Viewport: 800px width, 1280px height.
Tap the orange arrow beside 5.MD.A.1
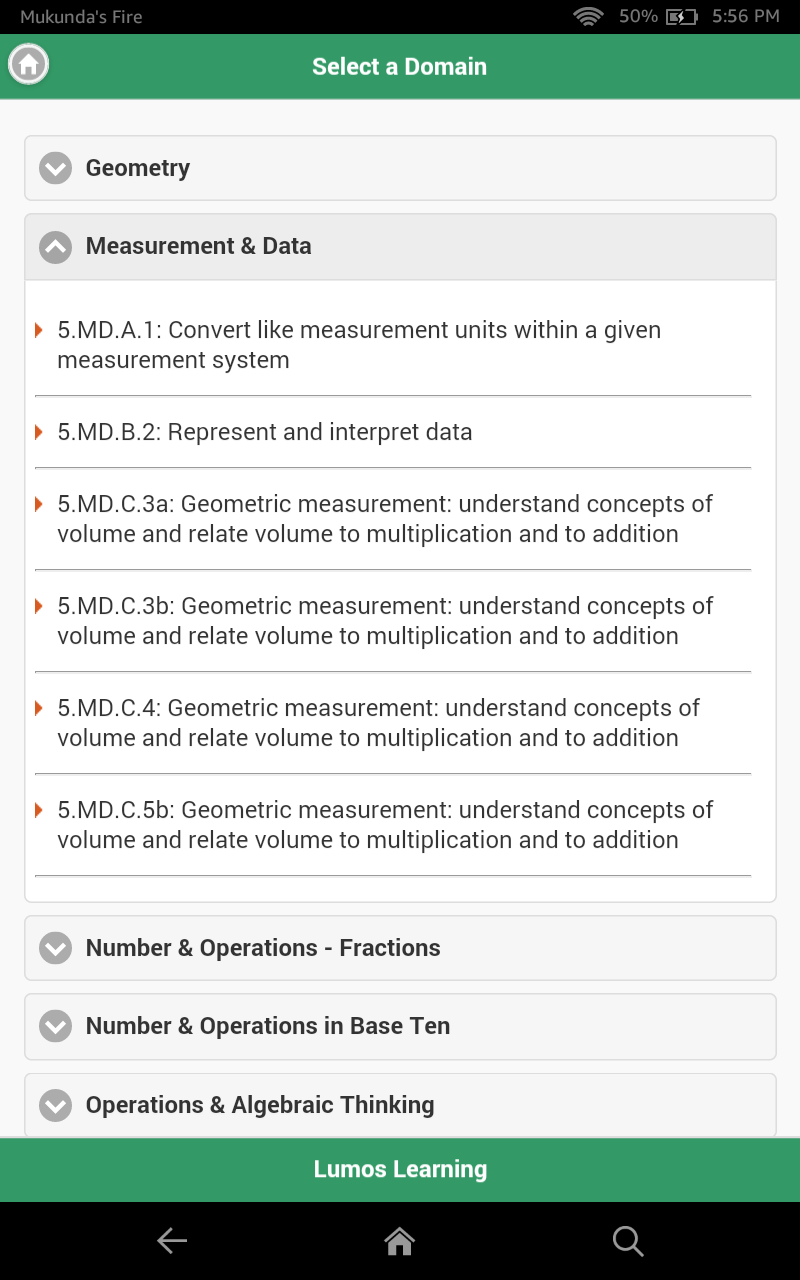coord(41,330)
